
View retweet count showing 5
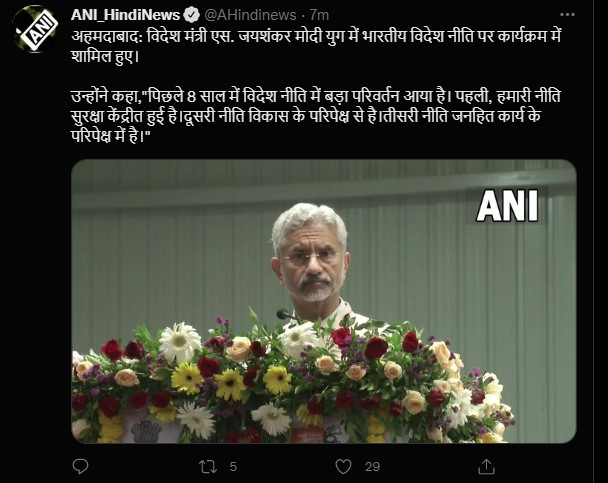tap(233, 466)
